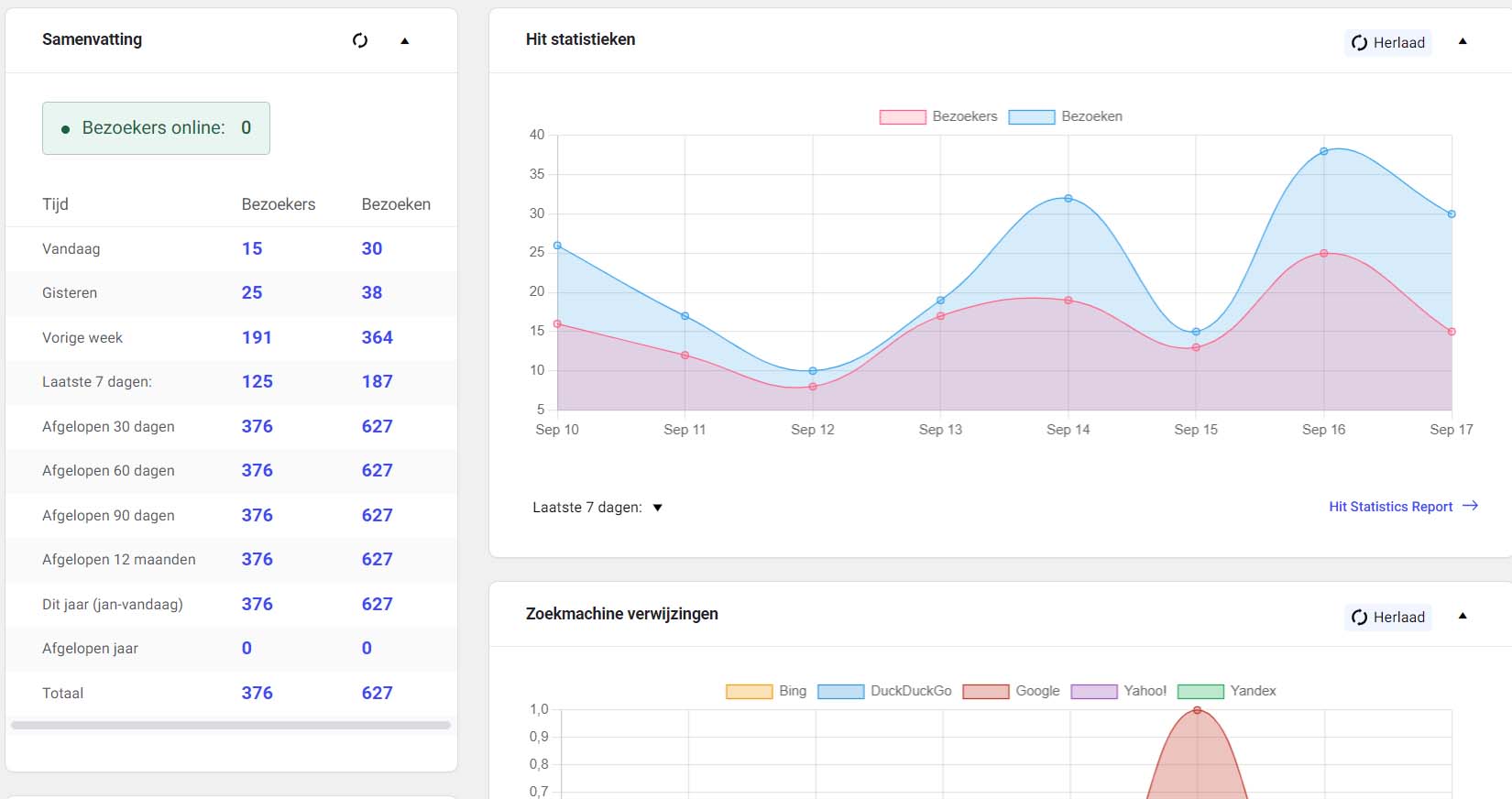
Task: Click Afgelopen 12 maanden visits 627
Action: pos(377,559)
